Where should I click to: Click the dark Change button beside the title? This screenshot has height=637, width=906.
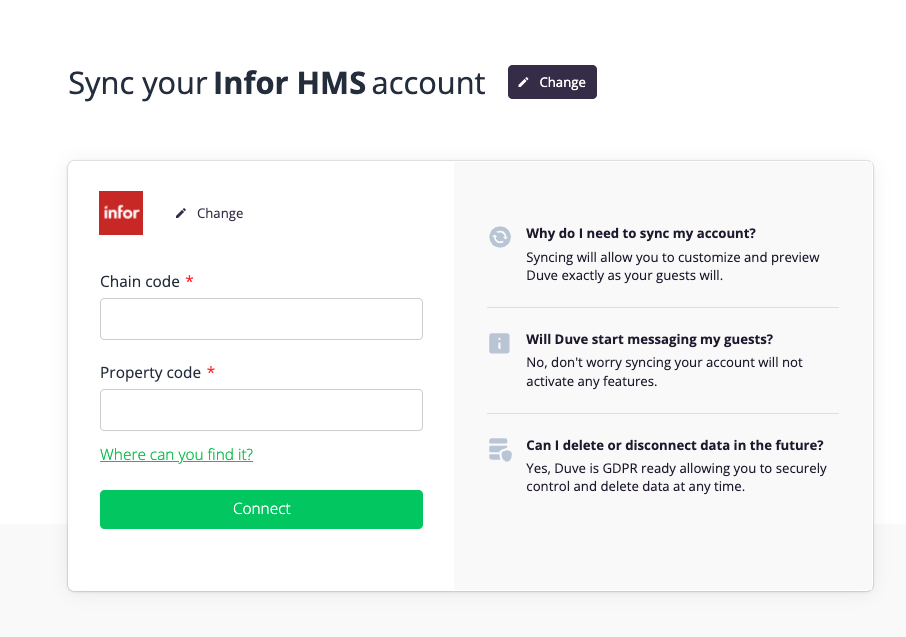pos(552,82)
